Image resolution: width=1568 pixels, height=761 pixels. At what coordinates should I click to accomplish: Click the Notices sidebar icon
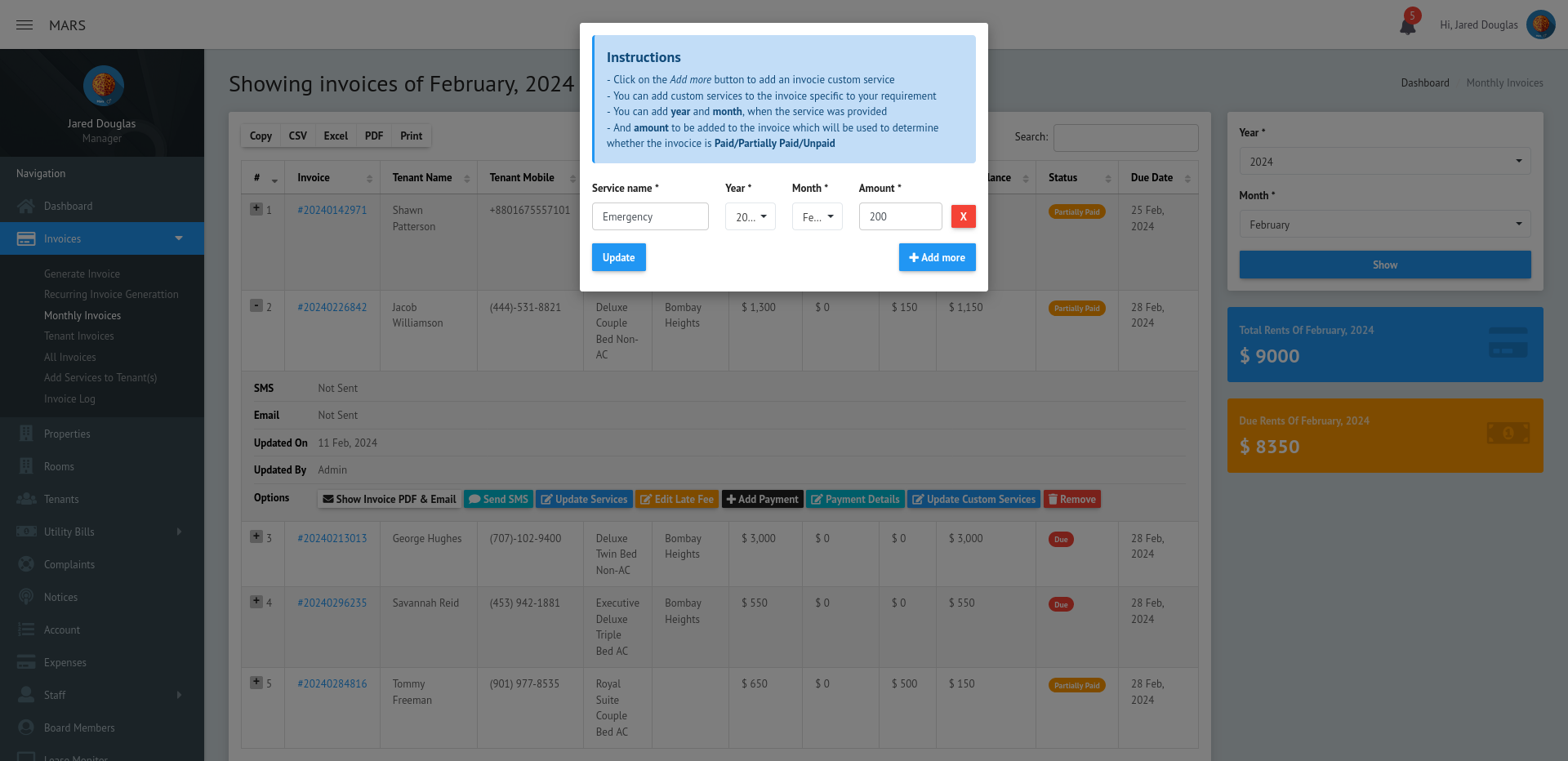coord(26,597)
